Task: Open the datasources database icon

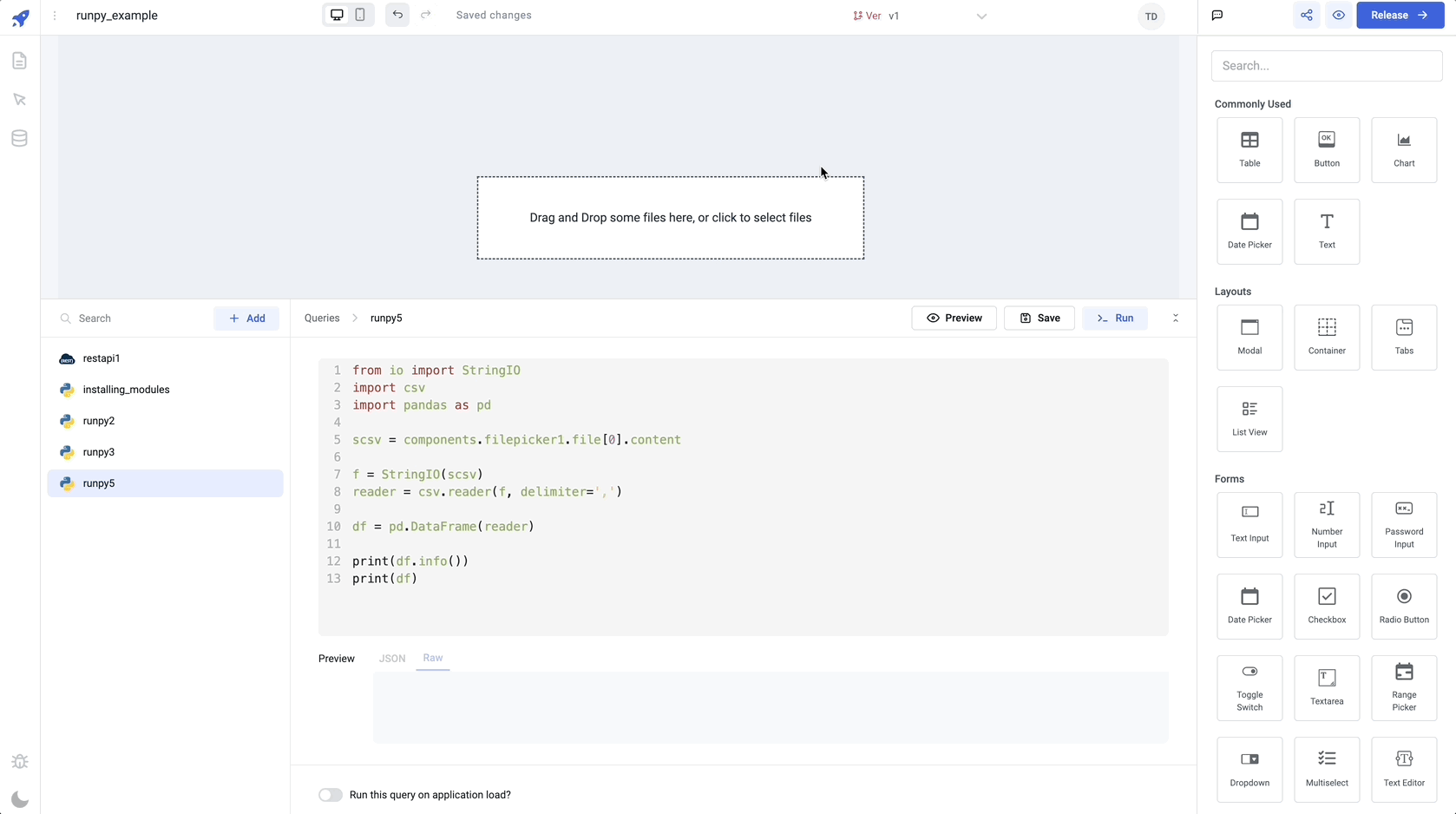Action: 19,139
